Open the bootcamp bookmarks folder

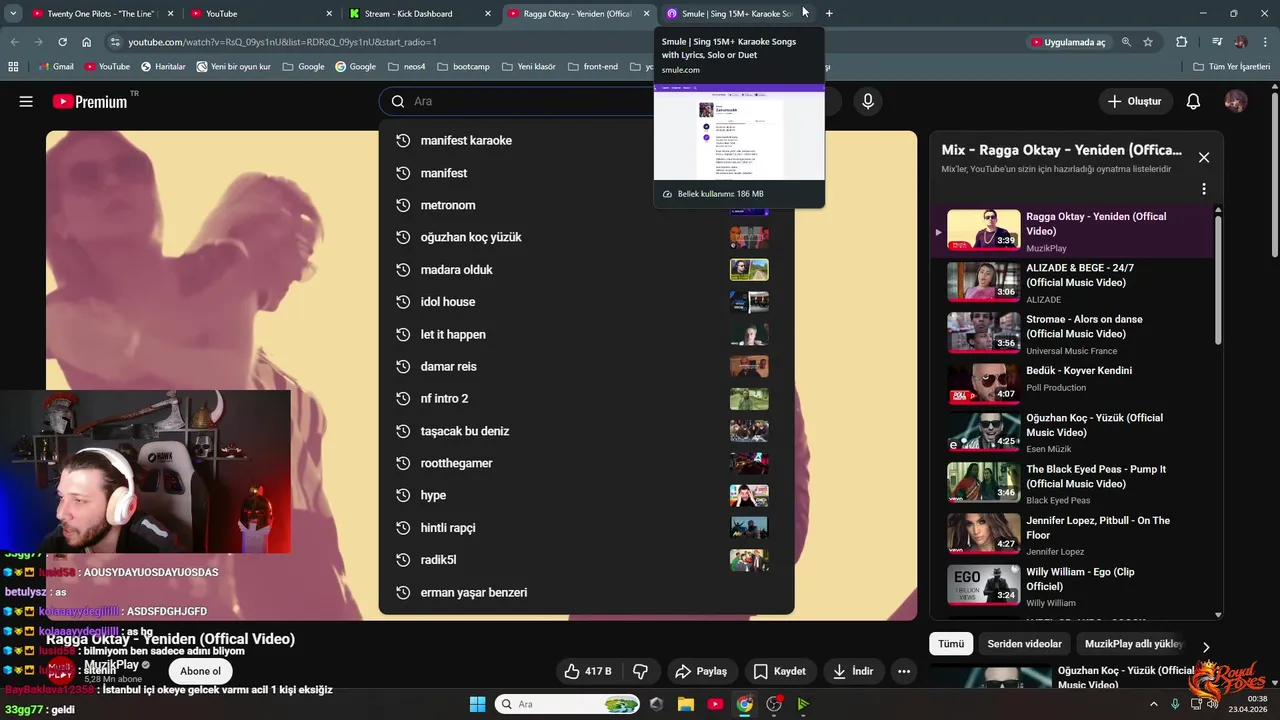click(464, 66)
